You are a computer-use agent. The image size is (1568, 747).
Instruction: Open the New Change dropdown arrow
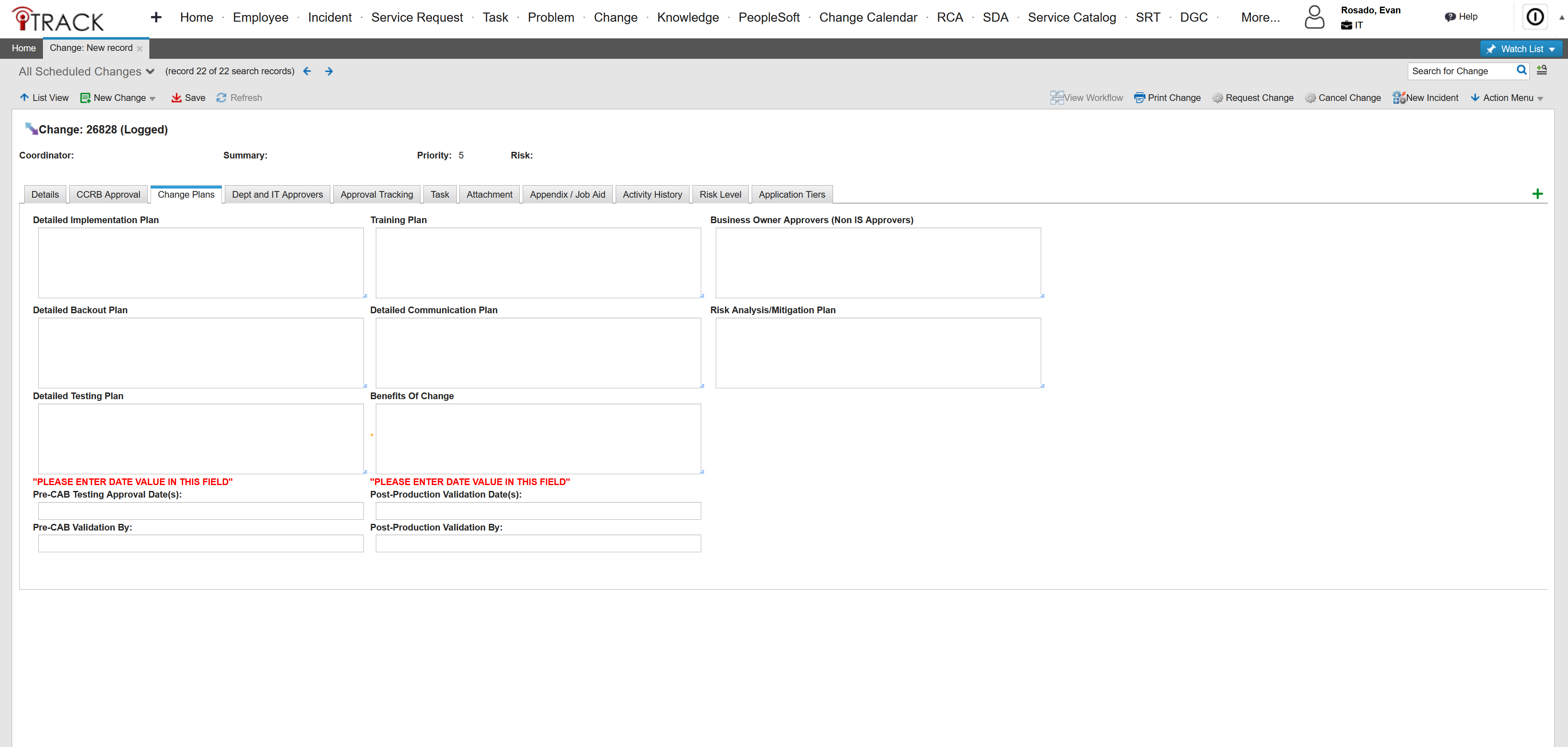(153, 98)
